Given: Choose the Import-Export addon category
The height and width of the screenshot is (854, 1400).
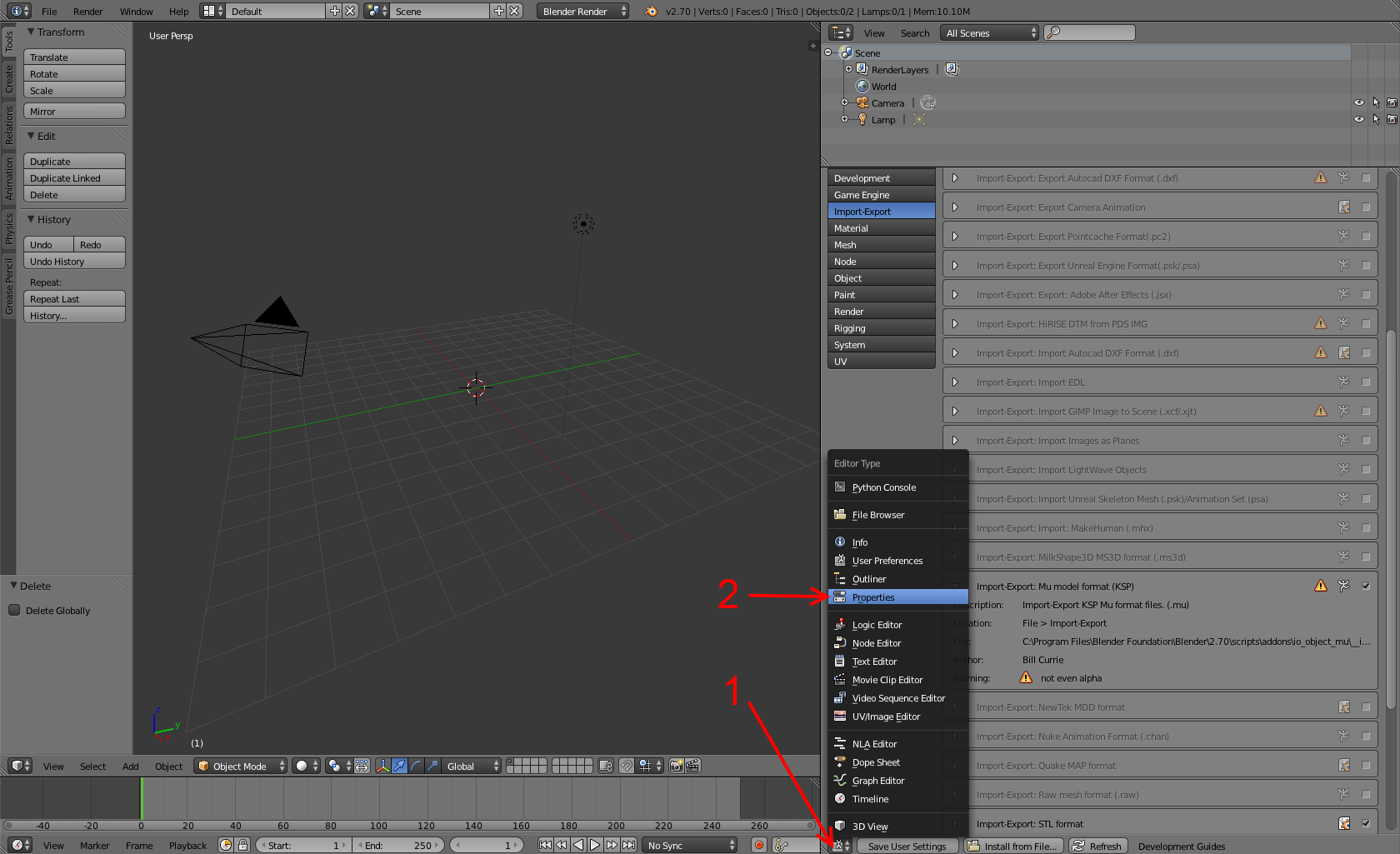Looking at the screenshot, I should coord(881,212).
